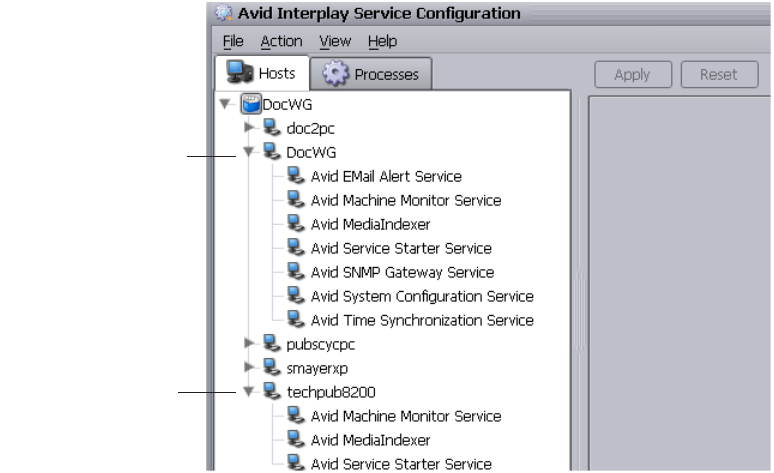Image resolution: width=774 pixels, height=473 pixels.
Task: Select Avid SNMP Gateway Service text
Action: (403, 273)
